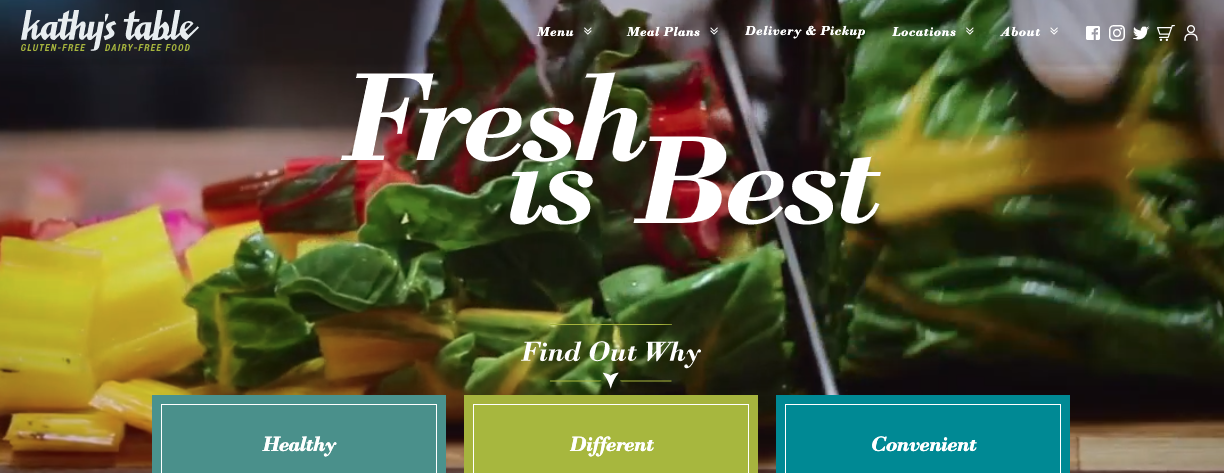Click the down arrow below Find Out Why
Viewport: 1224px width, 473px height.
click(x=610, y=380)
